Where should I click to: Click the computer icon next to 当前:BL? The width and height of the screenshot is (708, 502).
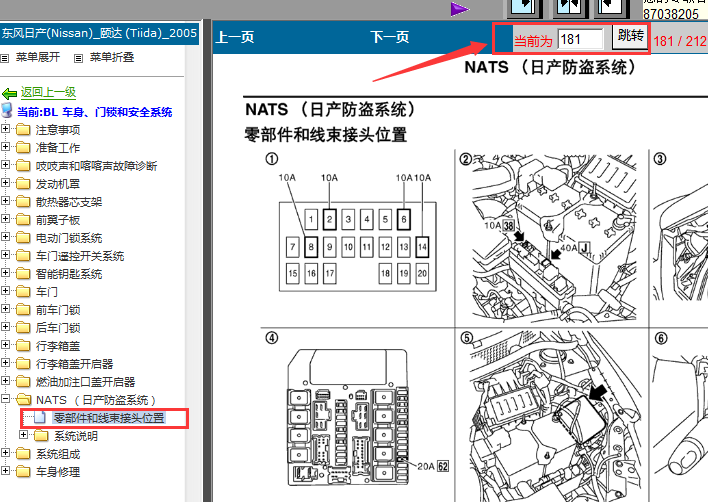(x=7, y=110)
